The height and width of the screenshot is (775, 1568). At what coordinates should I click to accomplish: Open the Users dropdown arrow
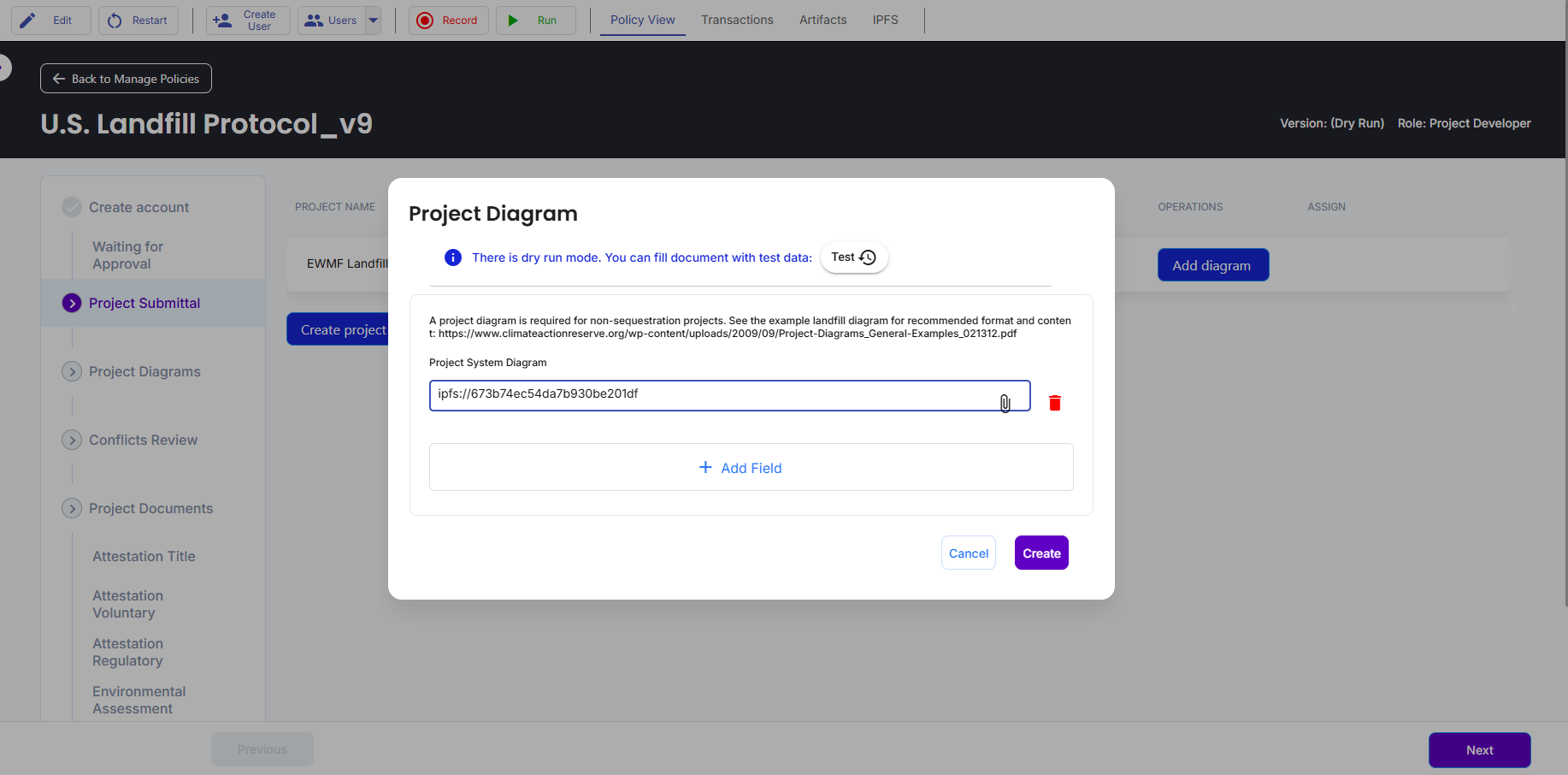[374, 21]
